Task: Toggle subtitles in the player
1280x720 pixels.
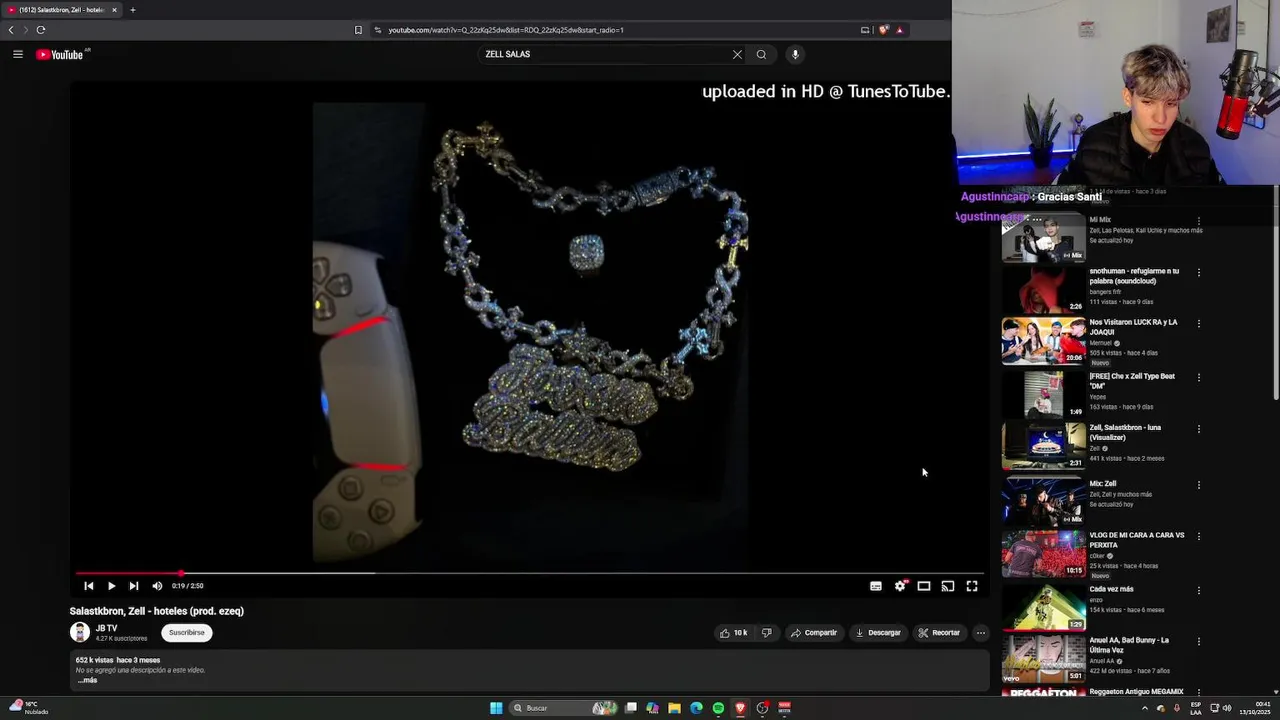Action: (876, 586)
